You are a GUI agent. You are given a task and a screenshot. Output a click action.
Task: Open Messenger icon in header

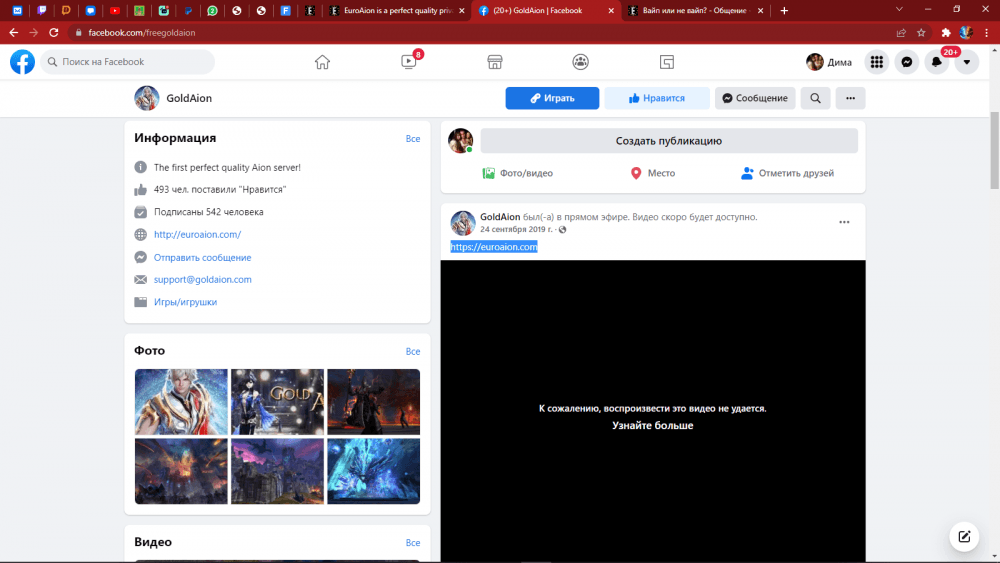click(906, 62)
